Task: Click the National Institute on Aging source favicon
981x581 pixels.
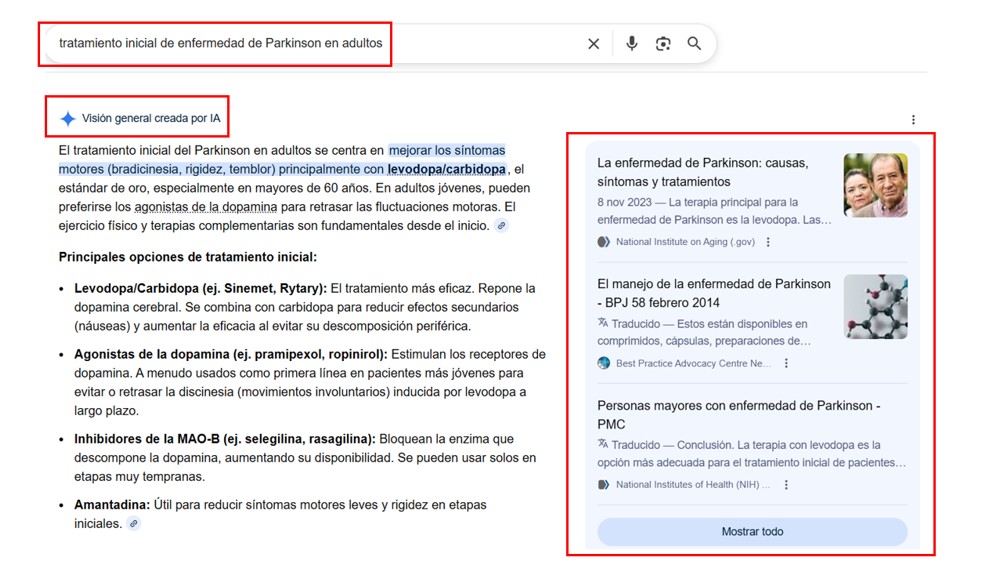Action: (x=603, y=242)
